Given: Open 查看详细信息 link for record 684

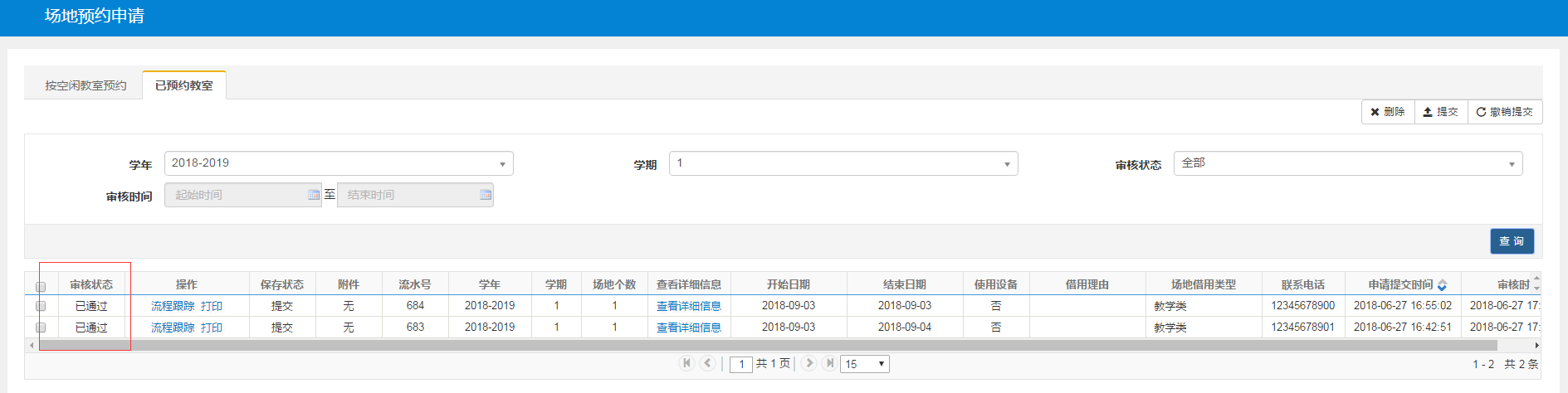Looking at the screenshot, I should pos(688,306).
